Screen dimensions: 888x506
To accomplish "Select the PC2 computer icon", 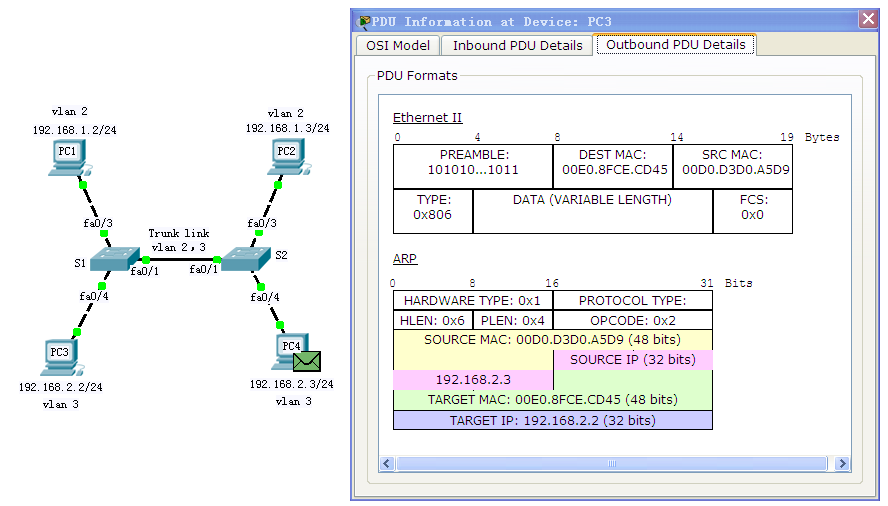I will pyautogui.click(x=286, y=156).
